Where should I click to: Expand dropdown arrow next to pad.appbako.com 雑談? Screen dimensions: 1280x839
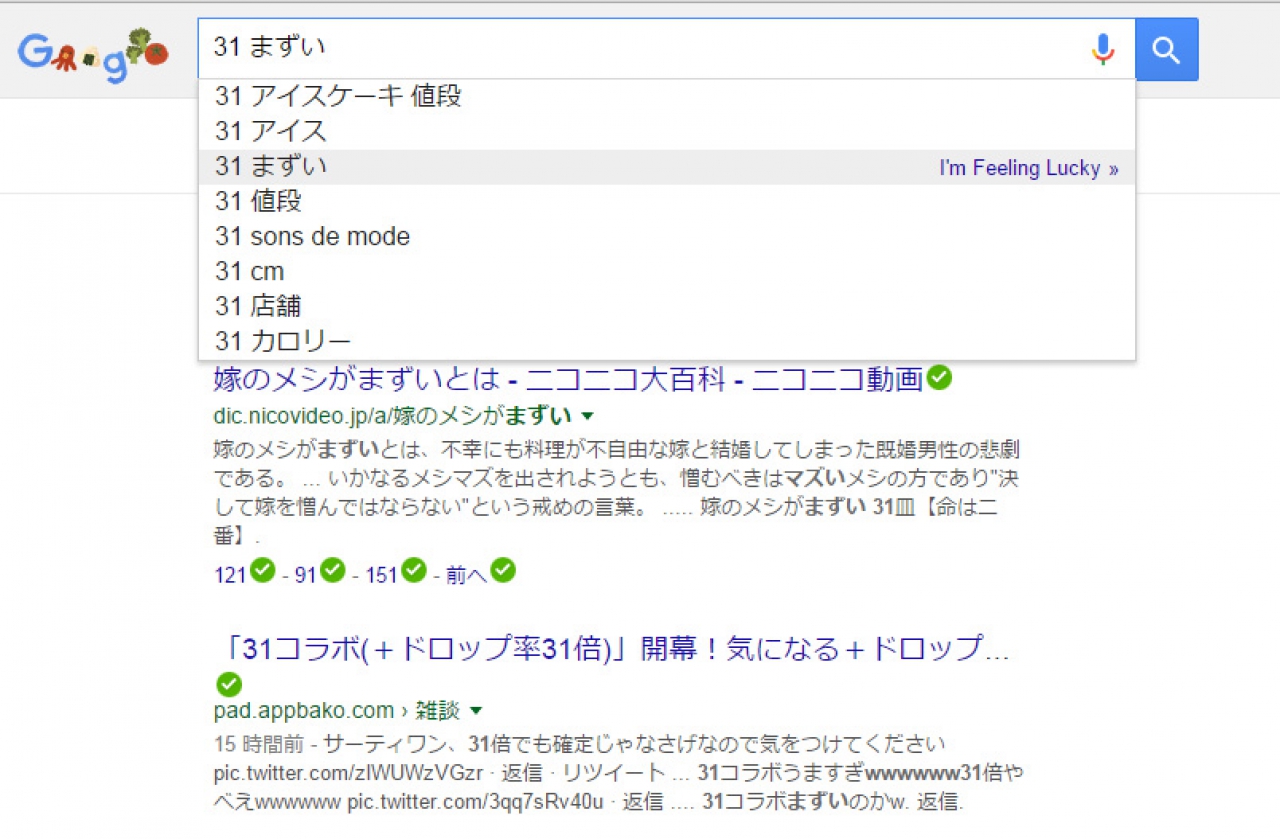pyautogui.click(x=476, y=711)
